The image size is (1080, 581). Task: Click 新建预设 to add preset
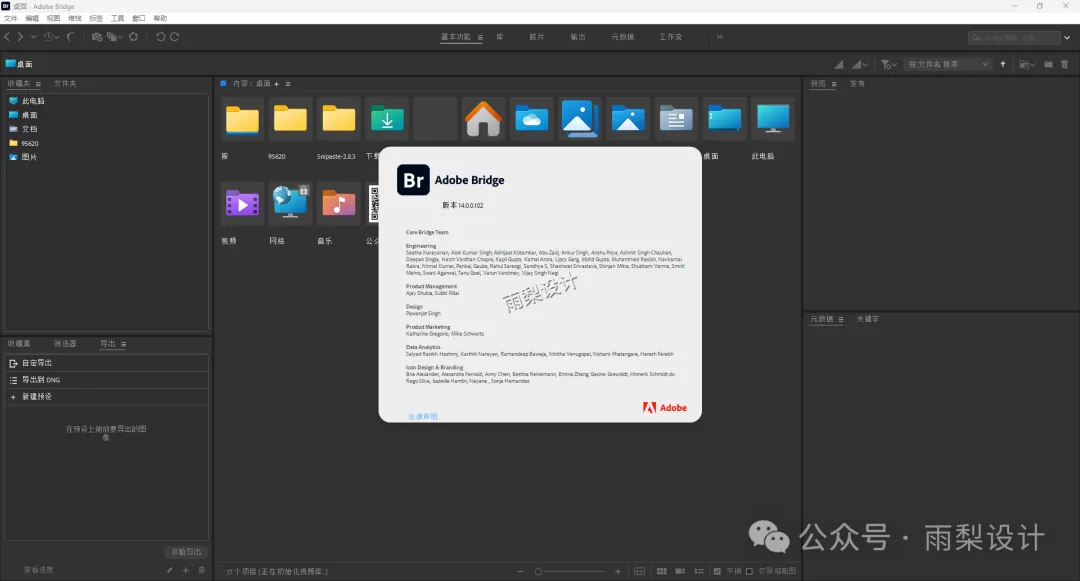[x=107, y=397]
